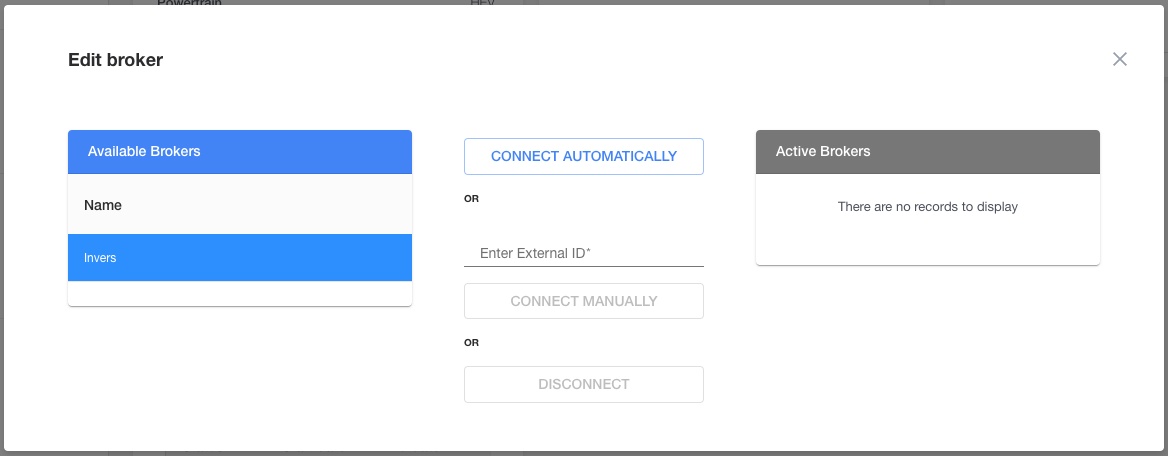Click the no records to display message
Viewport: 1168px width, 456px height.
[927, 206]
